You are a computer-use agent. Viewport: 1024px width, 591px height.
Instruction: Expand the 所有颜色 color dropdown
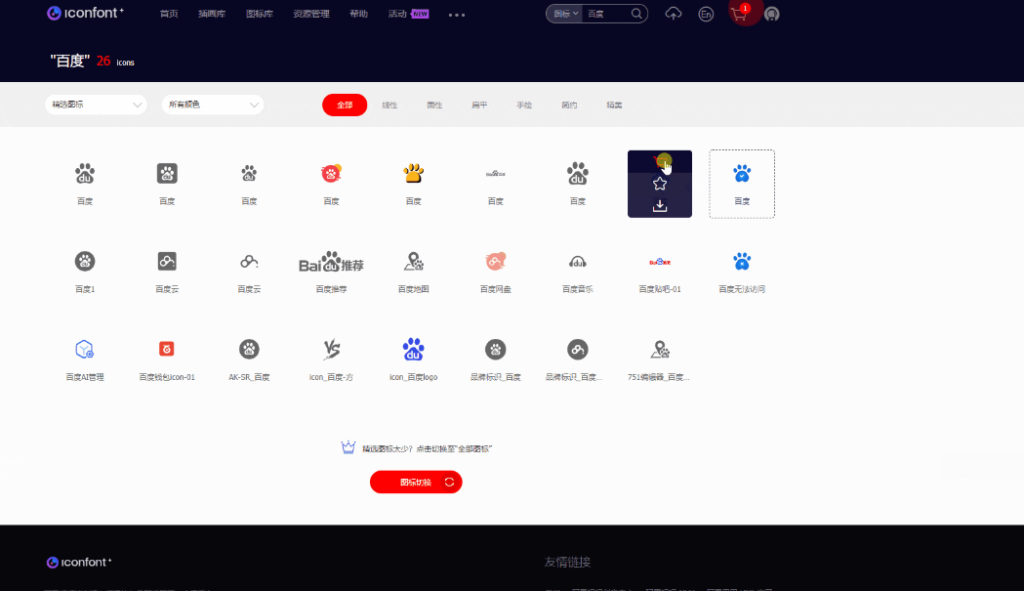click(x=212, y=104)
